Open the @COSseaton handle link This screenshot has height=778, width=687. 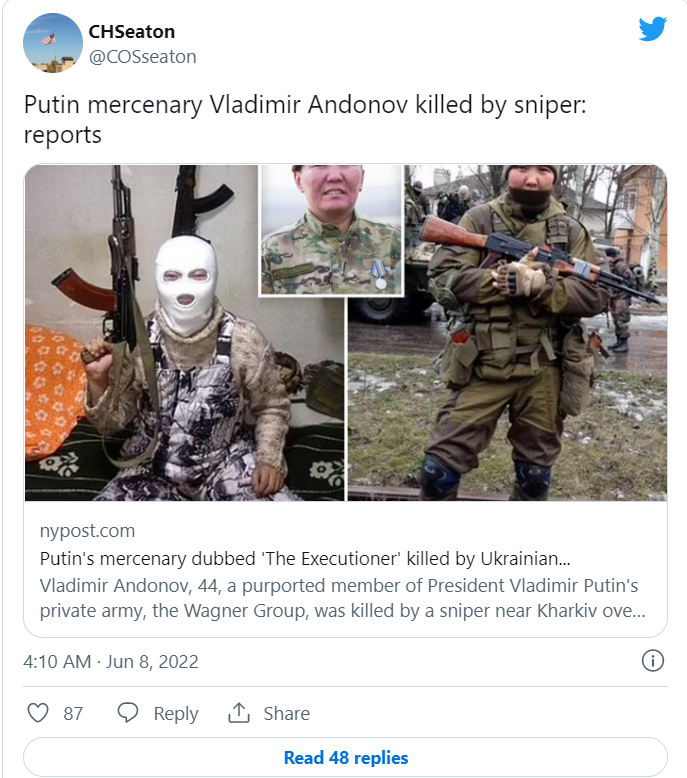pos(142,57)
